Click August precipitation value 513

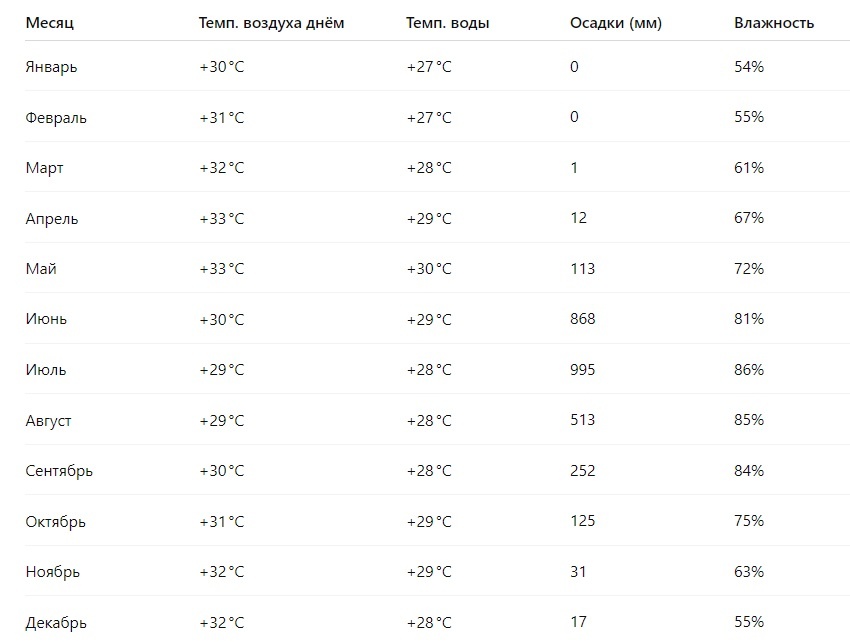click(x=583, y=420)
